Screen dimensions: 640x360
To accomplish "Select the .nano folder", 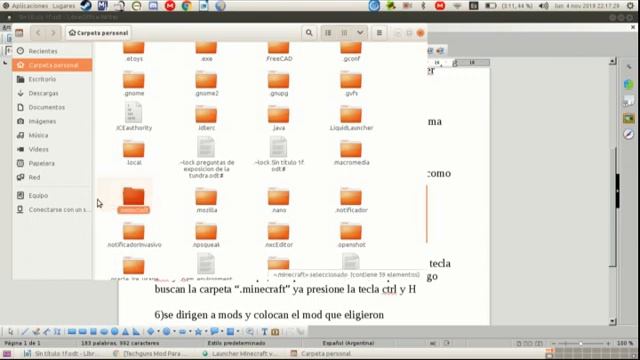I will click(x=279, y=200).
